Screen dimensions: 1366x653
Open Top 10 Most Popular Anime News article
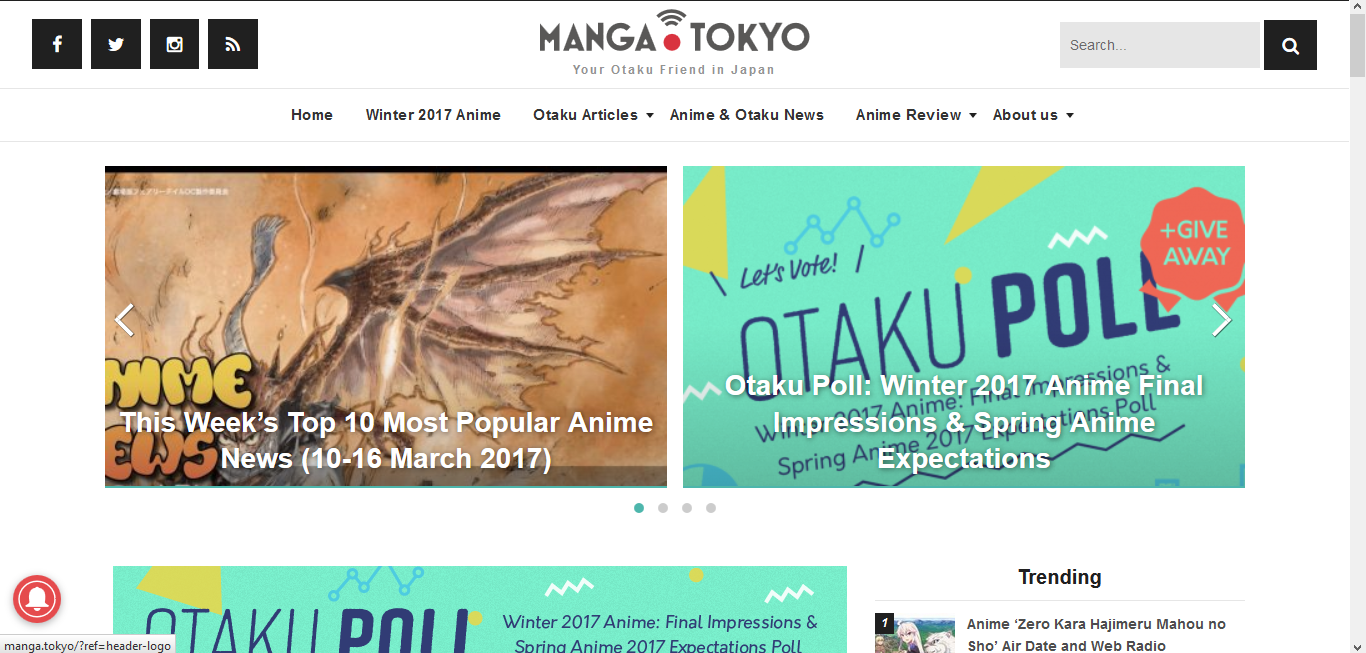[386, 440]
